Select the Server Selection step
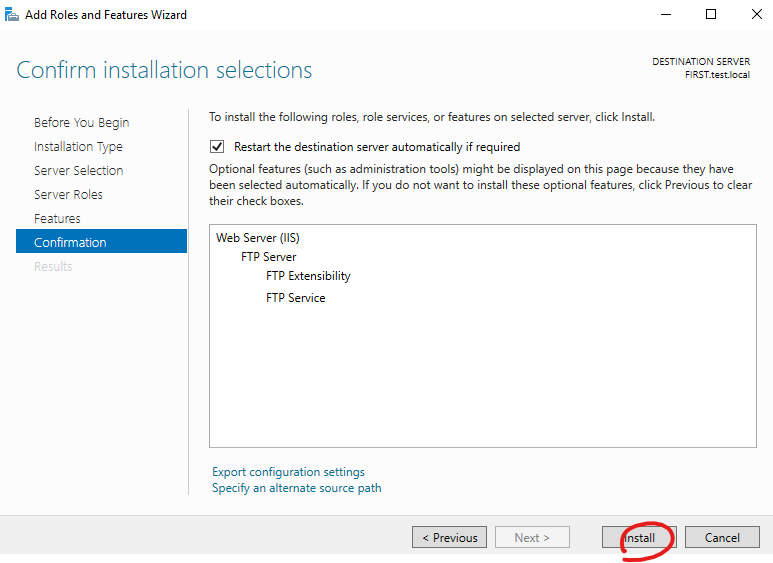 pyautogui.click(x=78, y=171)
